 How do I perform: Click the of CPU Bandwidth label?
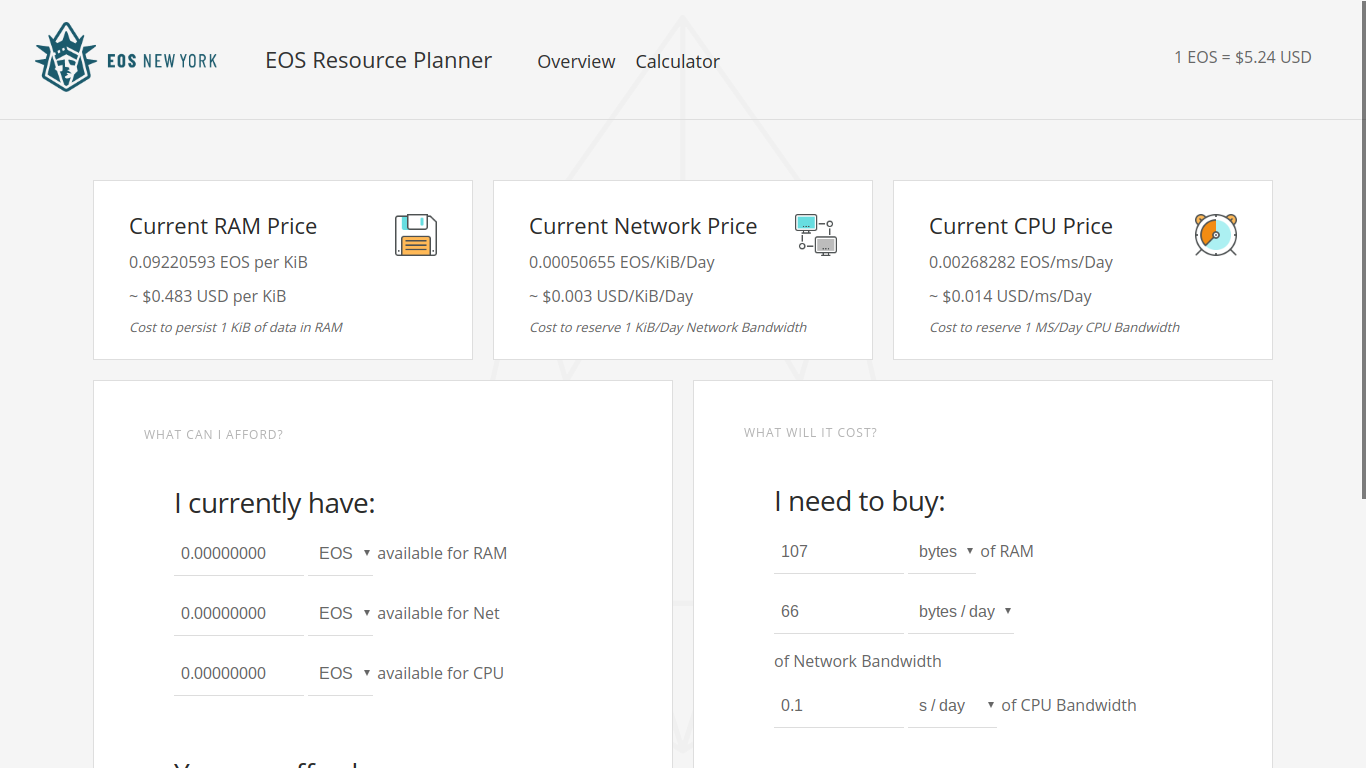click(x=1069, y=706)
